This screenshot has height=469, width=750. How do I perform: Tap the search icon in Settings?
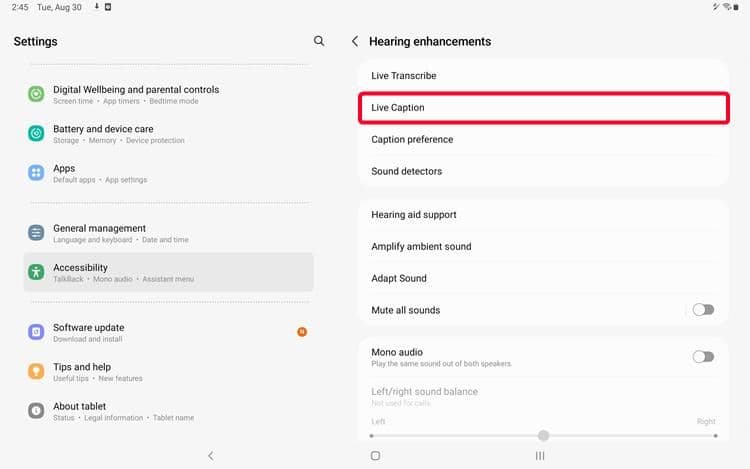(319, 41)
